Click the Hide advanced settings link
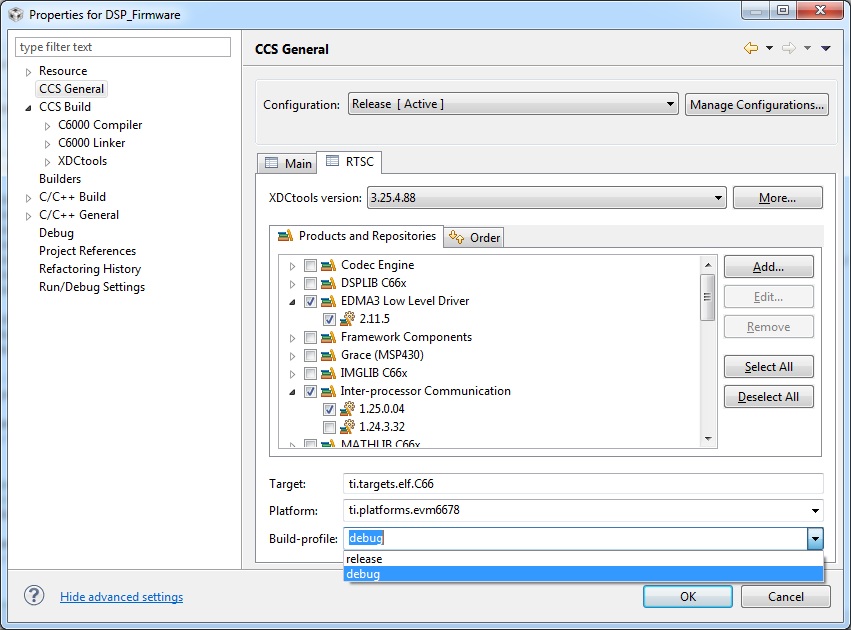The image size is (851, 630). tap(122, 596)
